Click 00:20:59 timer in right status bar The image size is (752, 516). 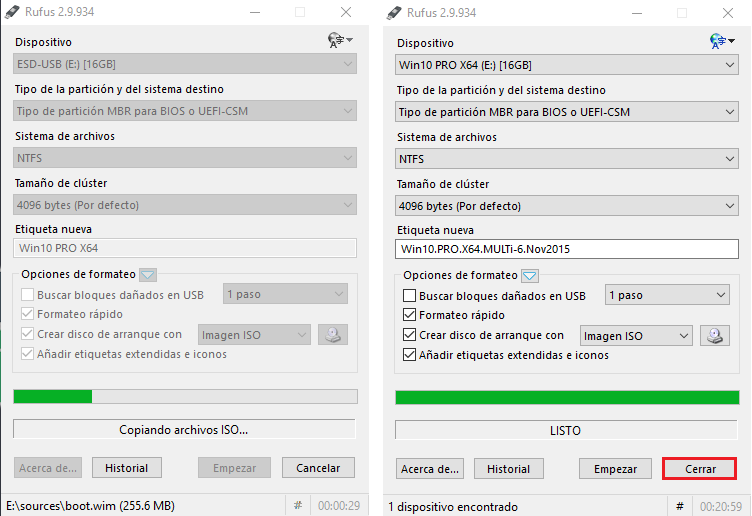tap(721, 506)
